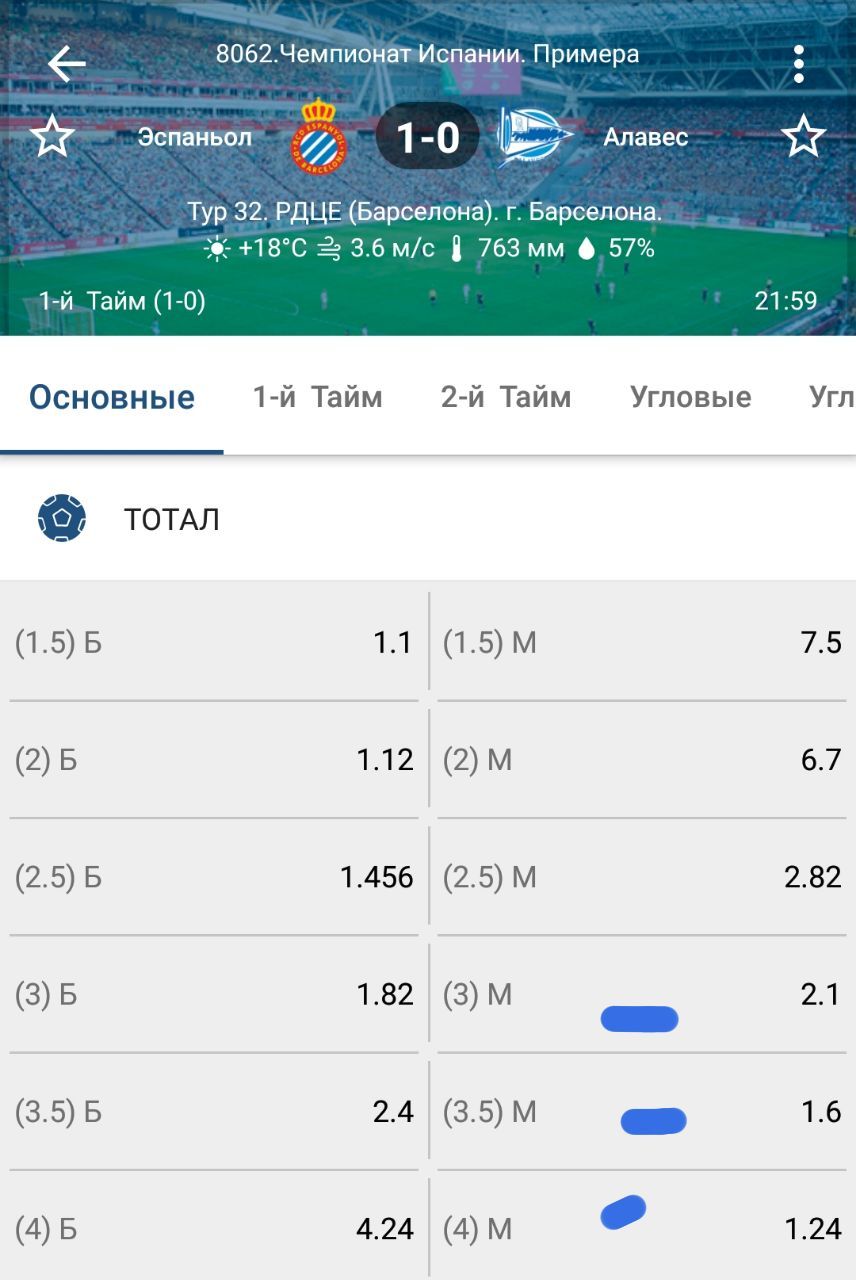Choose total over 2.5 odds 1.456
Viewport: 856px width, 1280px height.
[x=214, y=877]
